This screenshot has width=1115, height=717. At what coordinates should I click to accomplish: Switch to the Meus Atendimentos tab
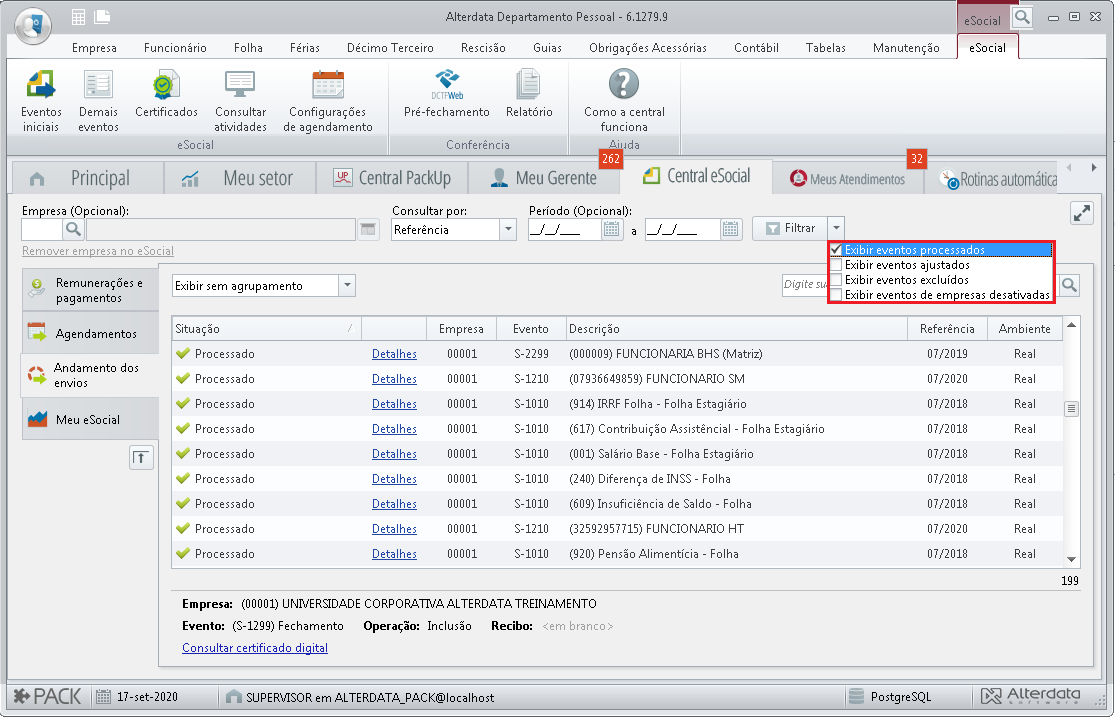848,179
